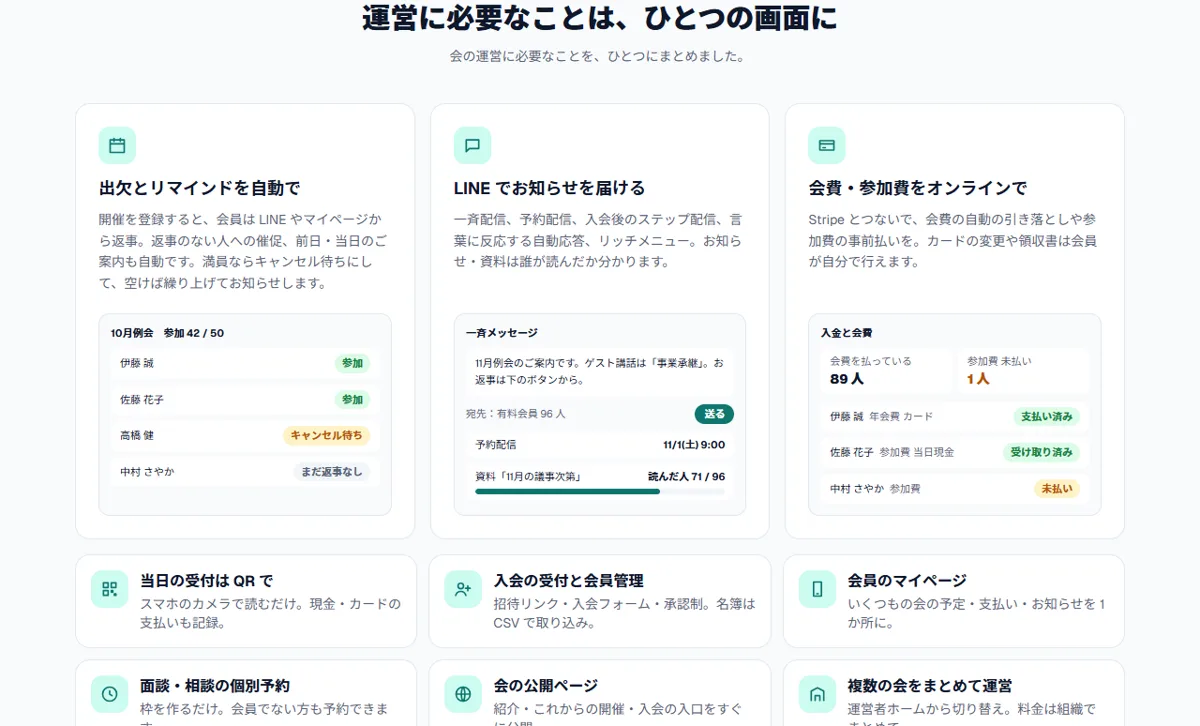Open the 会の公開ページ feature card title
The height and width of the screenshot is (726, 1200).
coord(545,685)
